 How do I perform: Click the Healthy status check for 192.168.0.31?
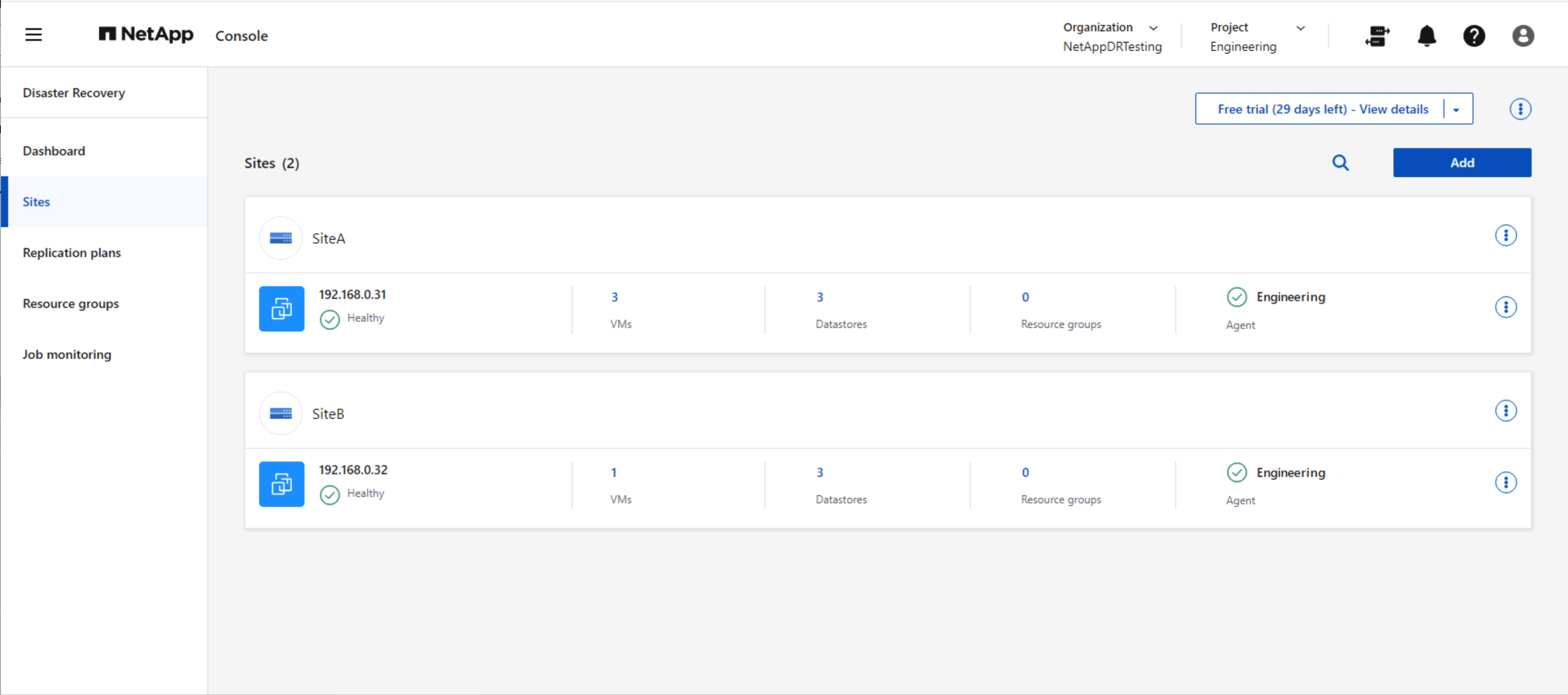point(330,319)
